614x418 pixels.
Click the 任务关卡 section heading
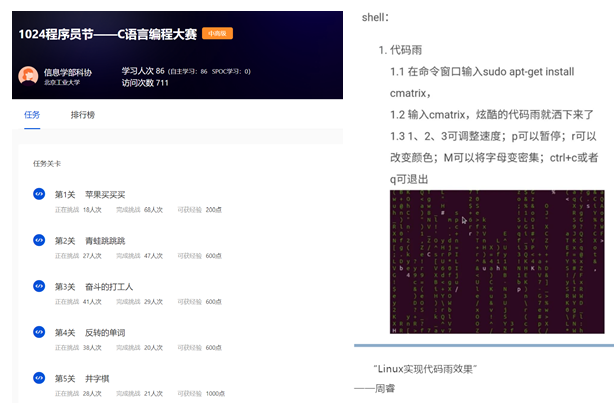point(47,162)
